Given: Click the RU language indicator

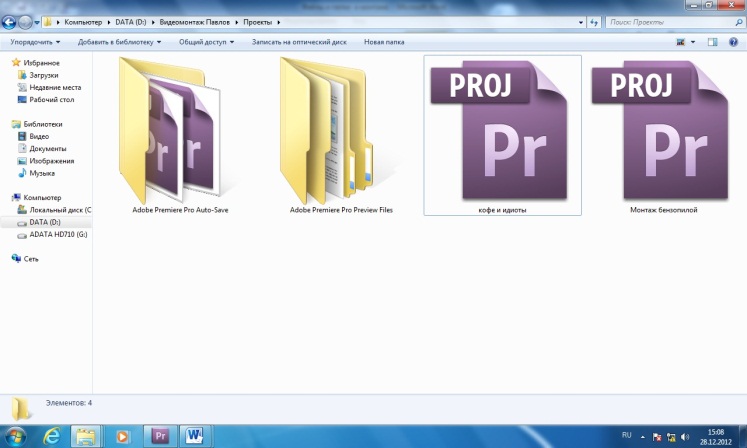Looking at the screenshot, I should pos(626,435).
